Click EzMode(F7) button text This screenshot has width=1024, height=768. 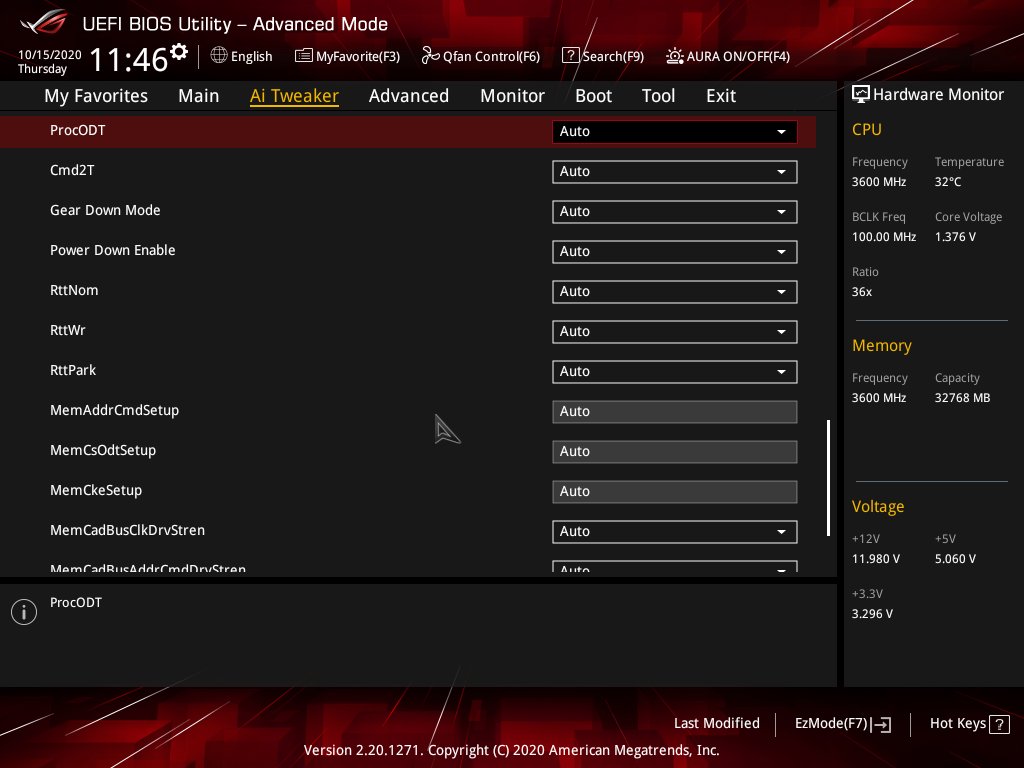(x=831, y=723)
